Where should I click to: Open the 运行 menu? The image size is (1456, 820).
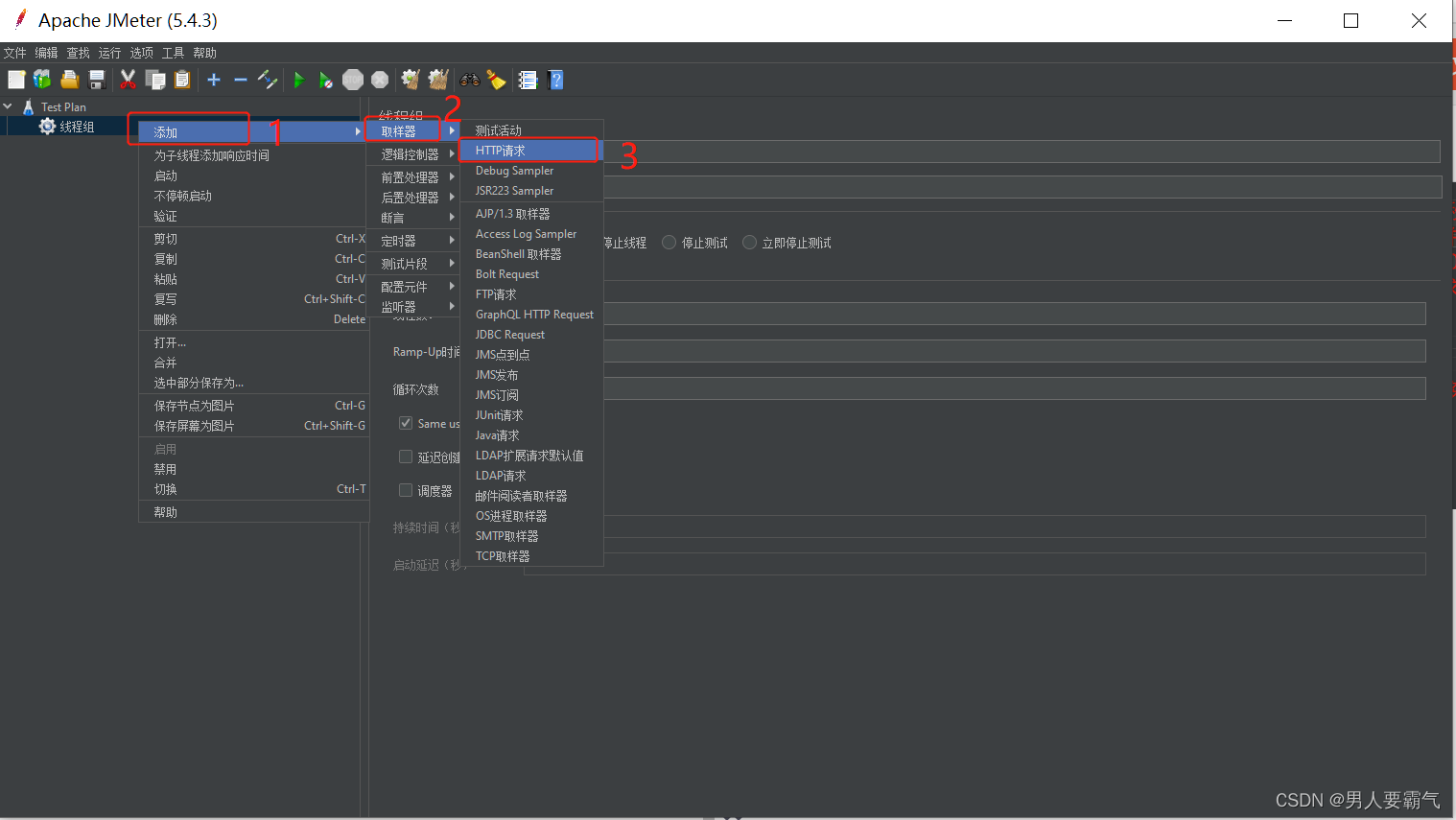point(109,53)
